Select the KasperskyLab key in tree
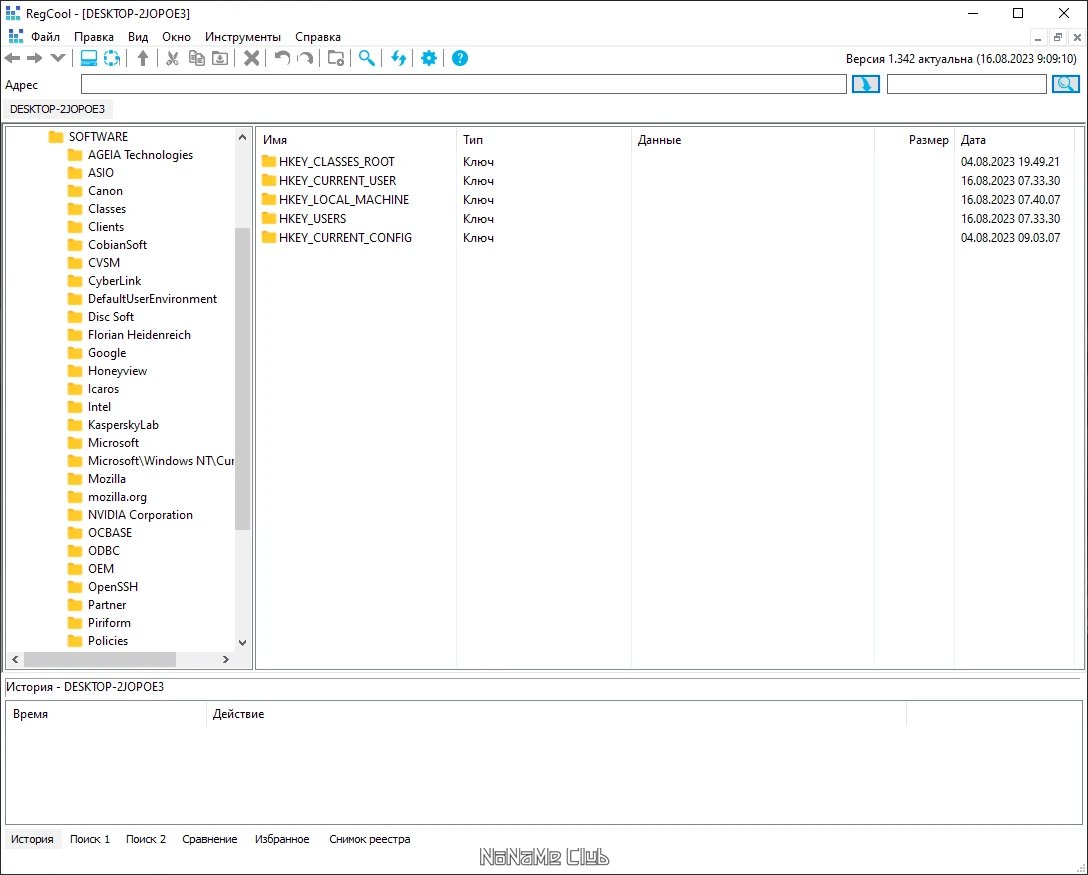The height and width of the screenshot is (875, 1088). pyautogui.click(x=123, y=425)
